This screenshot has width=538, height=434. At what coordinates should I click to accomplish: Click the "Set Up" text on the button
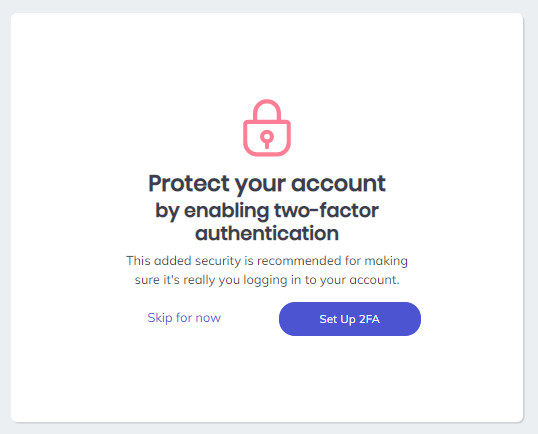coord(338,319)
